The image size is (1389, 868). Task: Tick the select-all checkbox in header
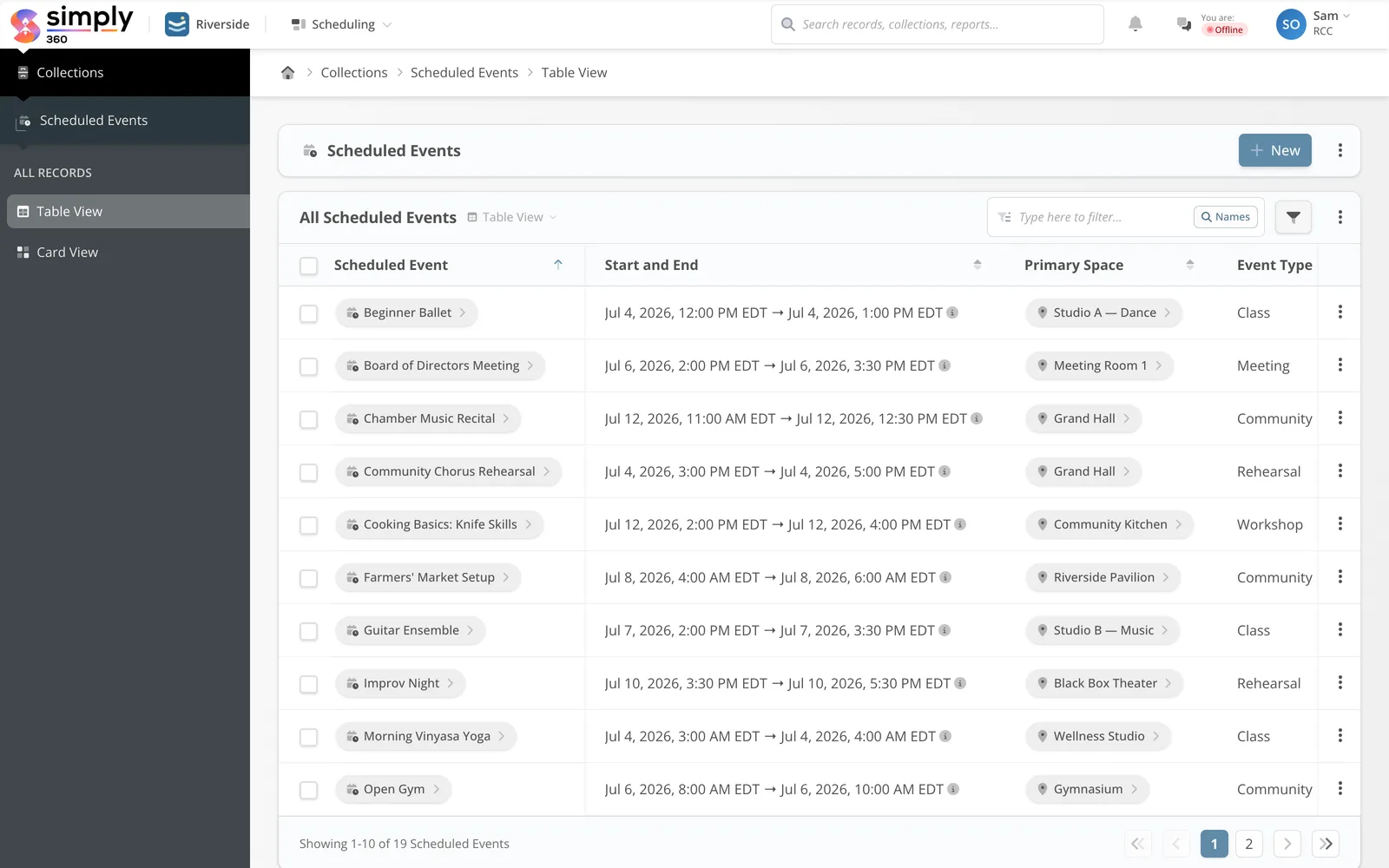click(308, 266)
